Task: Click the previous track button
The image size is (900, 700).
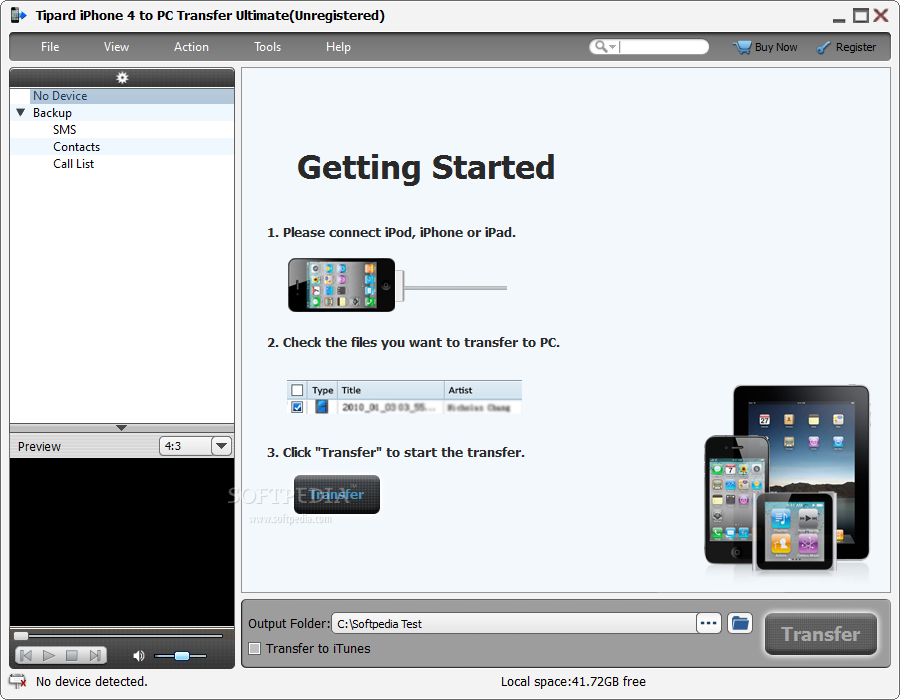Action: (26, 655)
